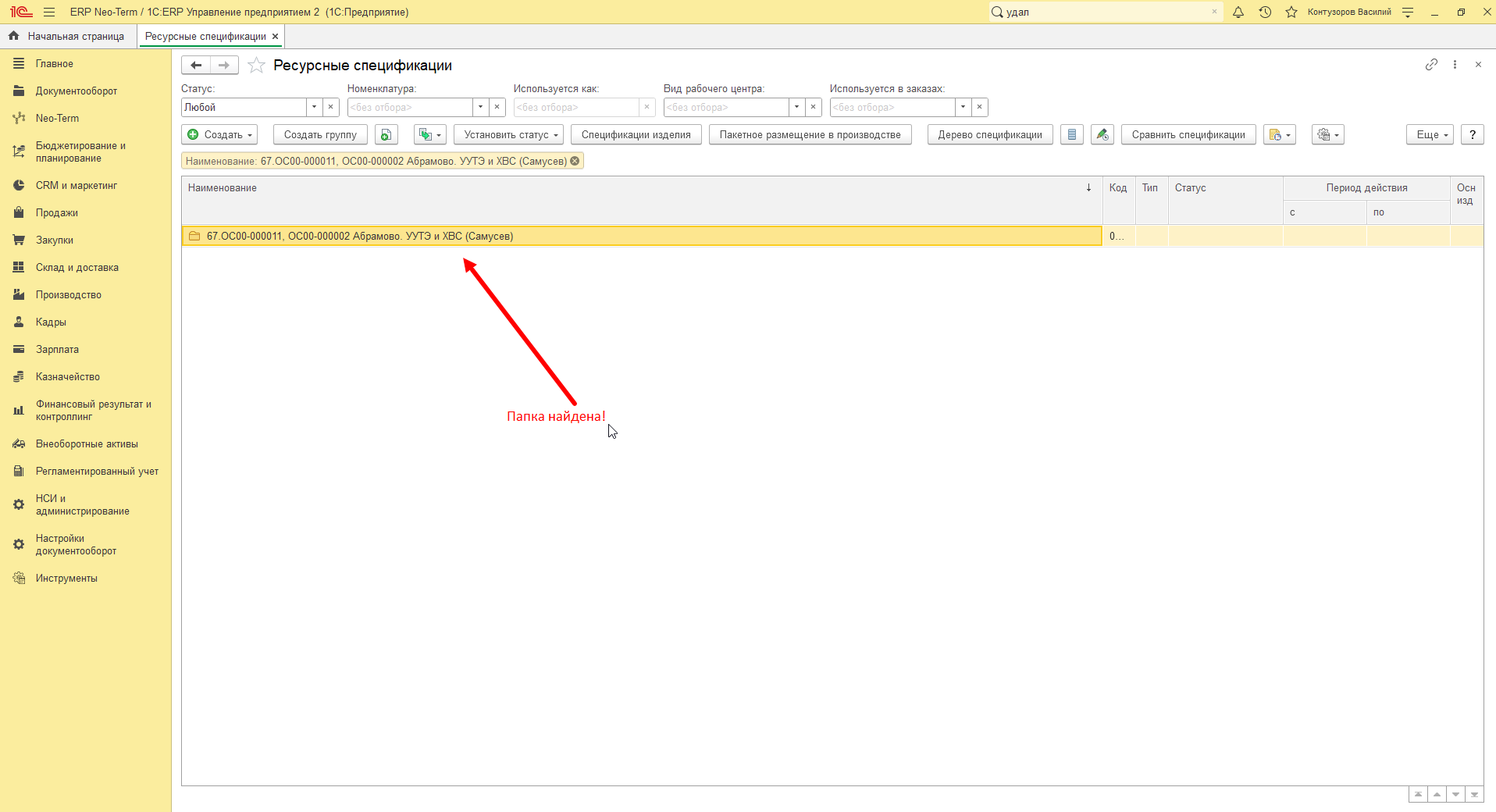Open notifications bell icon
This screenshot has height=812, width=1496.
pyautogui.click(x=1238, y=12)
